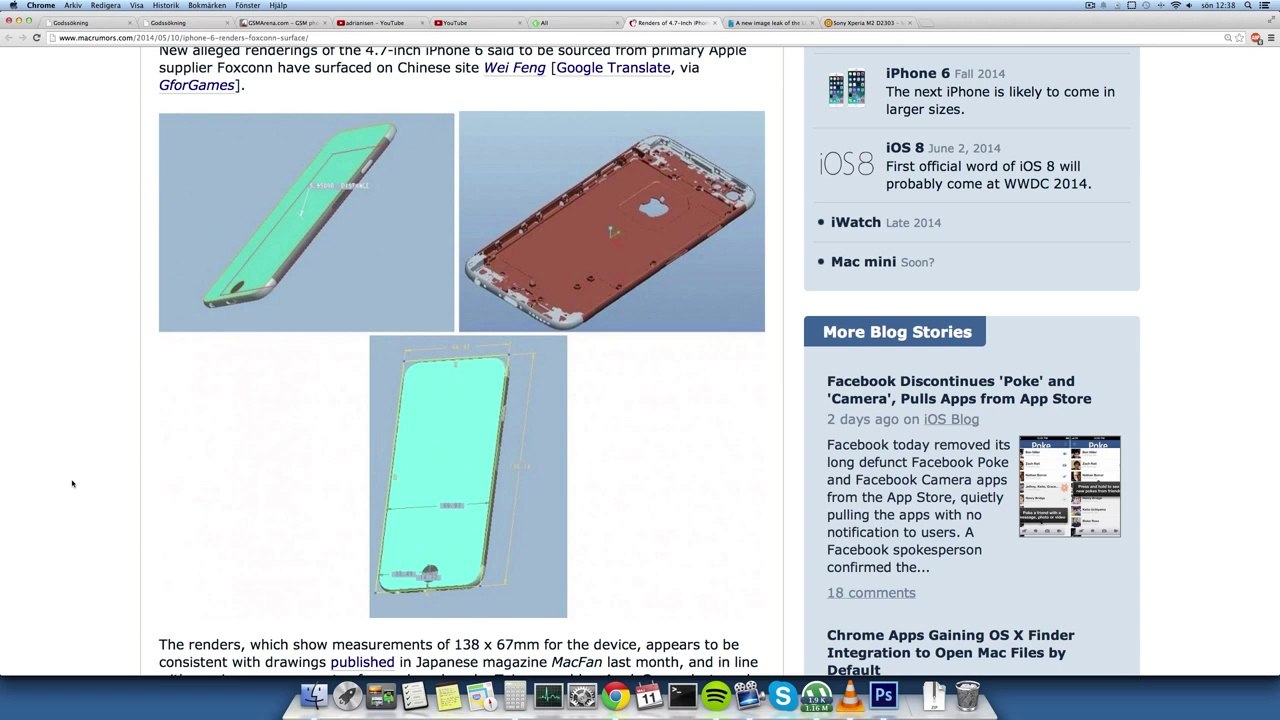Open Photoshop from the dock

[884, 695]
